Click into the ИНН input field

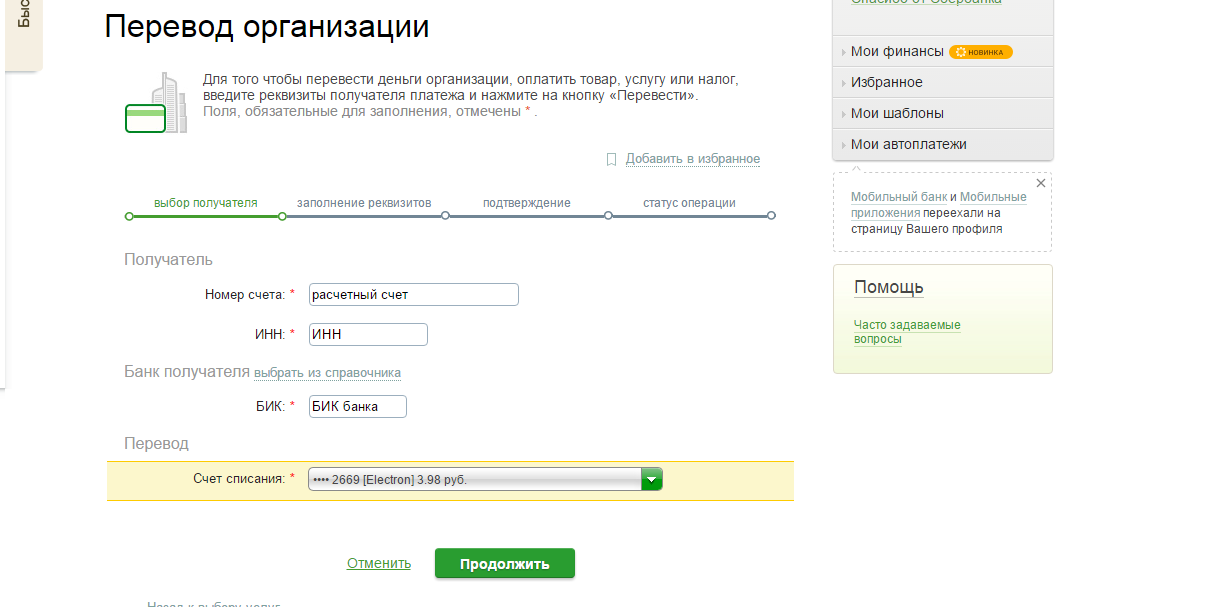click(368, 334)
